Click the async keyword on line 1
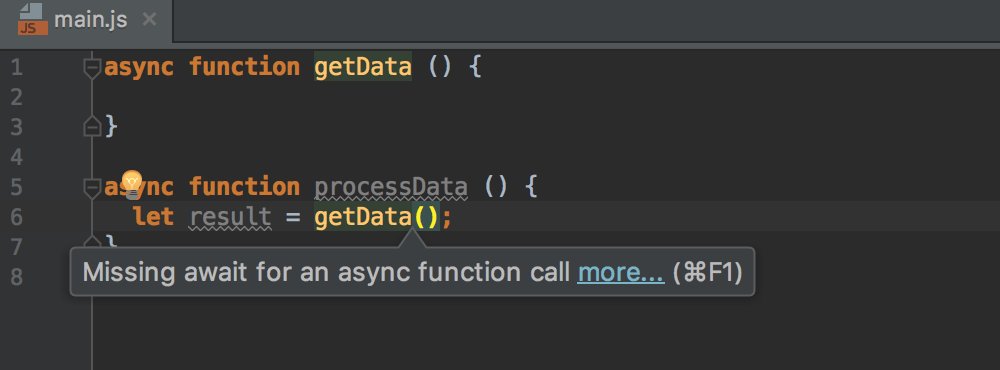The height and width of the screenshot is (370, 1000). click(x=139, y=67)
